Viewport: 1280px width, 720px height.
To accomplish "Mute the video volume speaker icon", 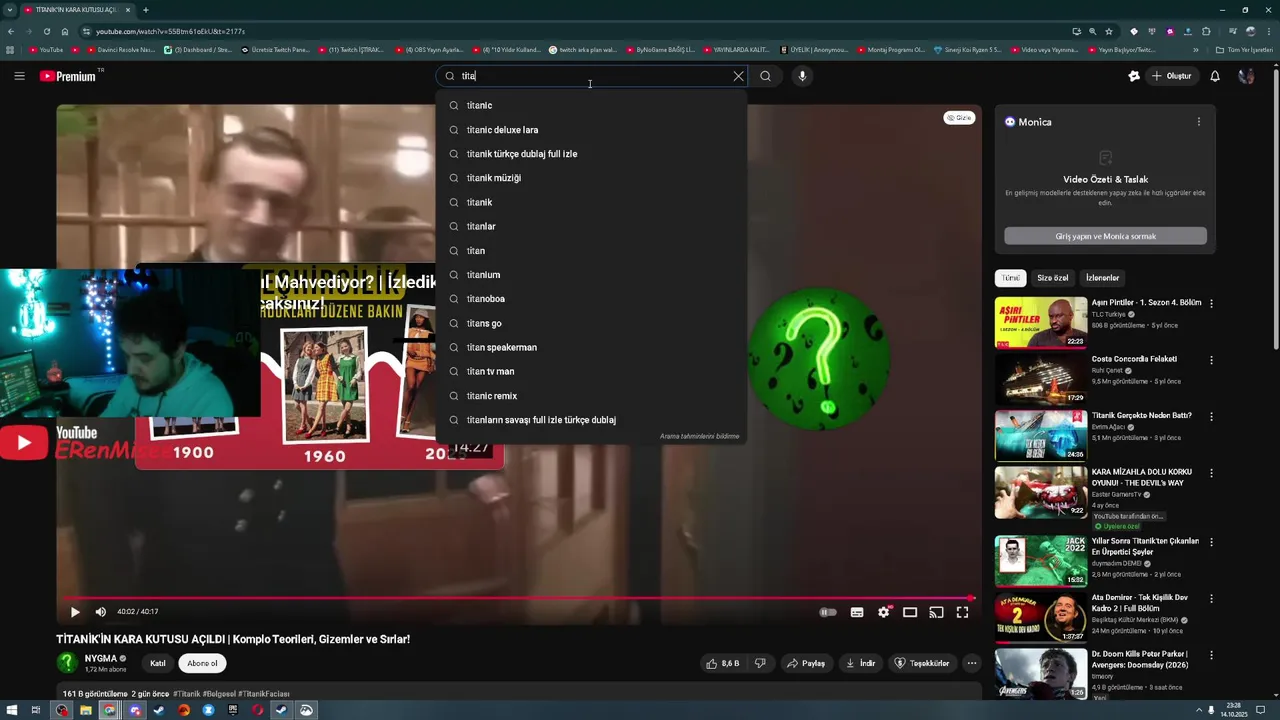I will tap(100, 612).
